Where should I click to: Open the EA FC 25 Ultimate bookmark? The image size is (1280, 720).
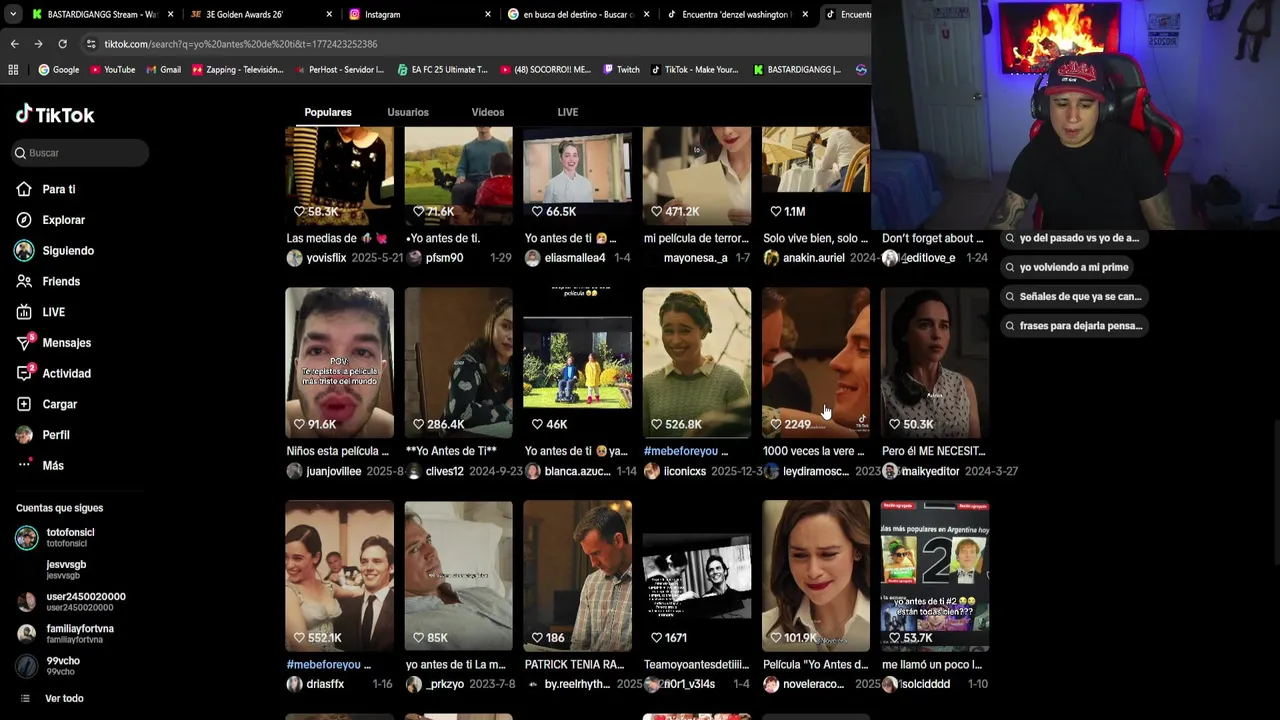[x=442, y=70]
